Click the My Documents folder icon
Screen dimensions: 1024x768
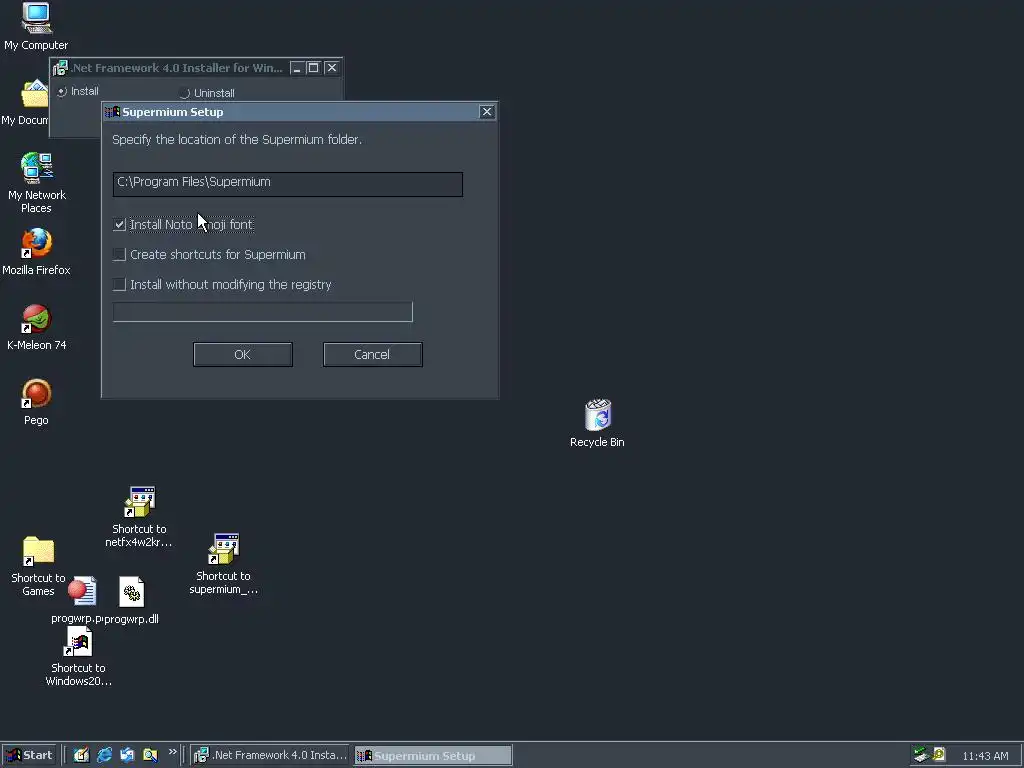[34, 93]
